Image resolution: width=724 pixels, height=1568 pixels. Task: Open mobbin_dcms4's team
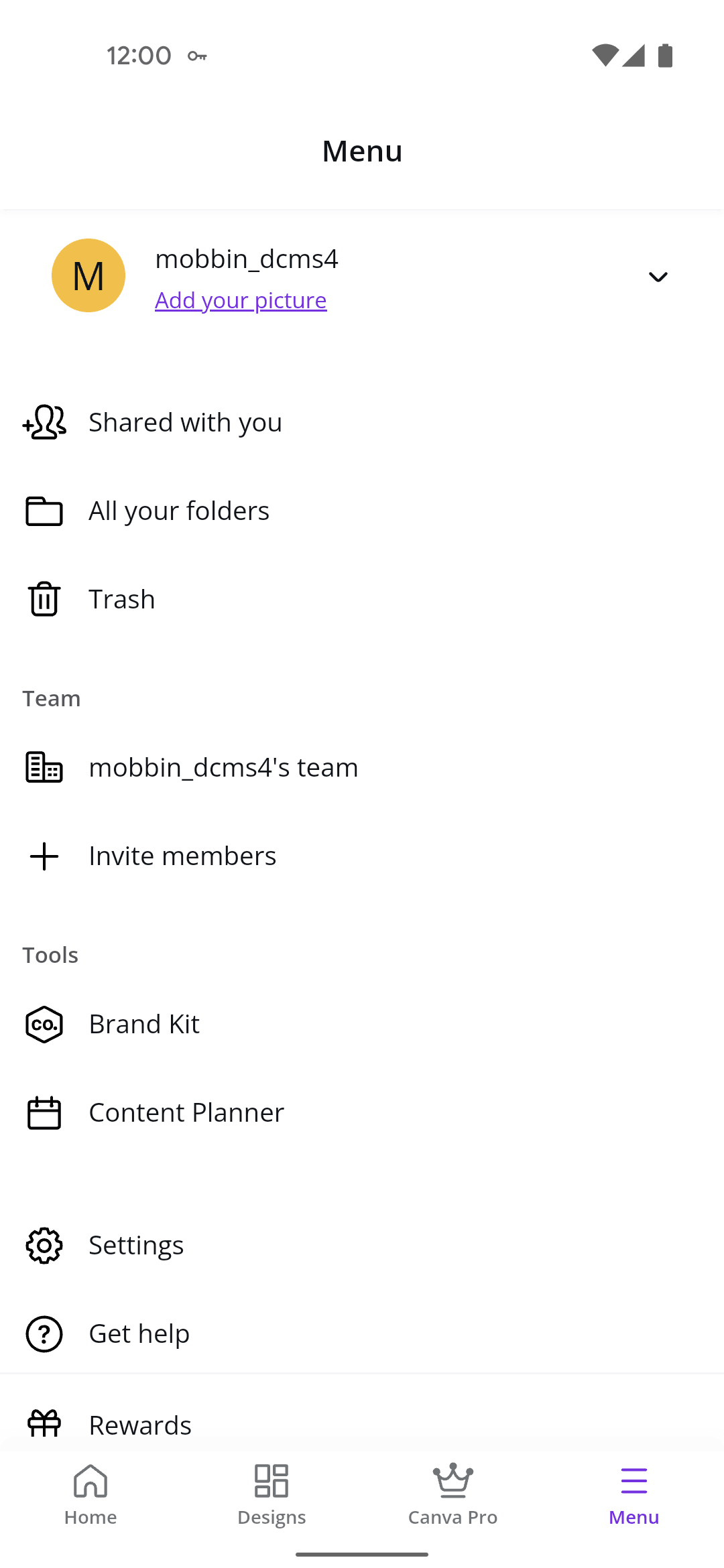pyautogui.click(x=362, y=767)
